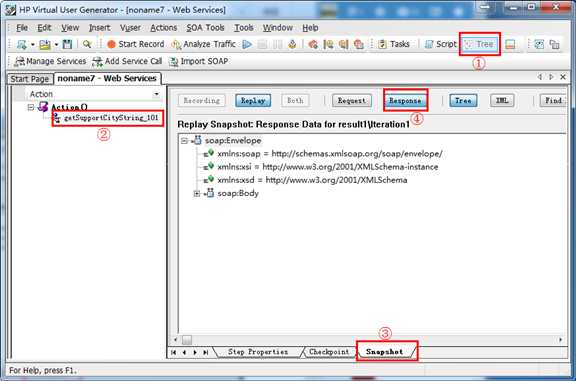576x381 pixels.
Task: Select the noname7 - Web Services tab
Action: coord(107,78)
